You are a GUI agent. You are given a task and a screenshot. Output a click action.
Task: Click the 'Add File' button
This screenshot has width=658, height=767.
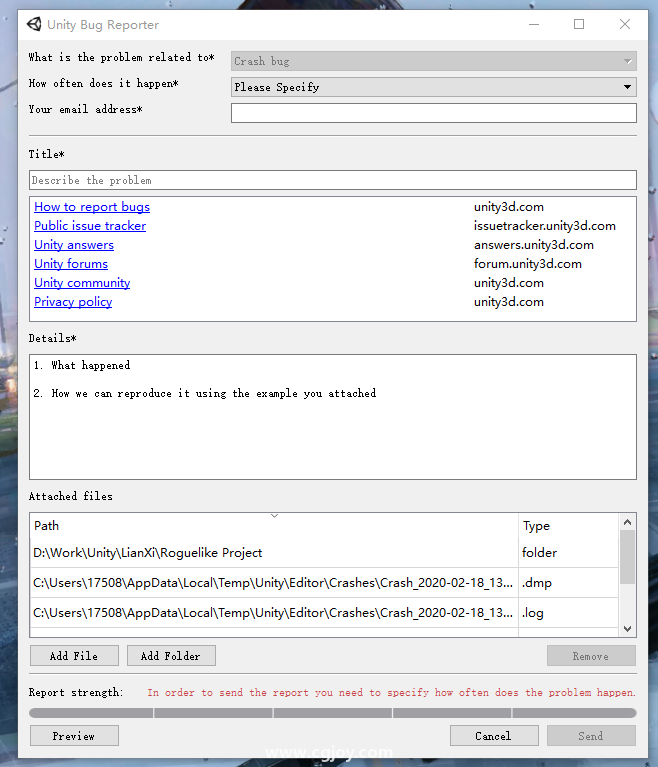point(74,656)
